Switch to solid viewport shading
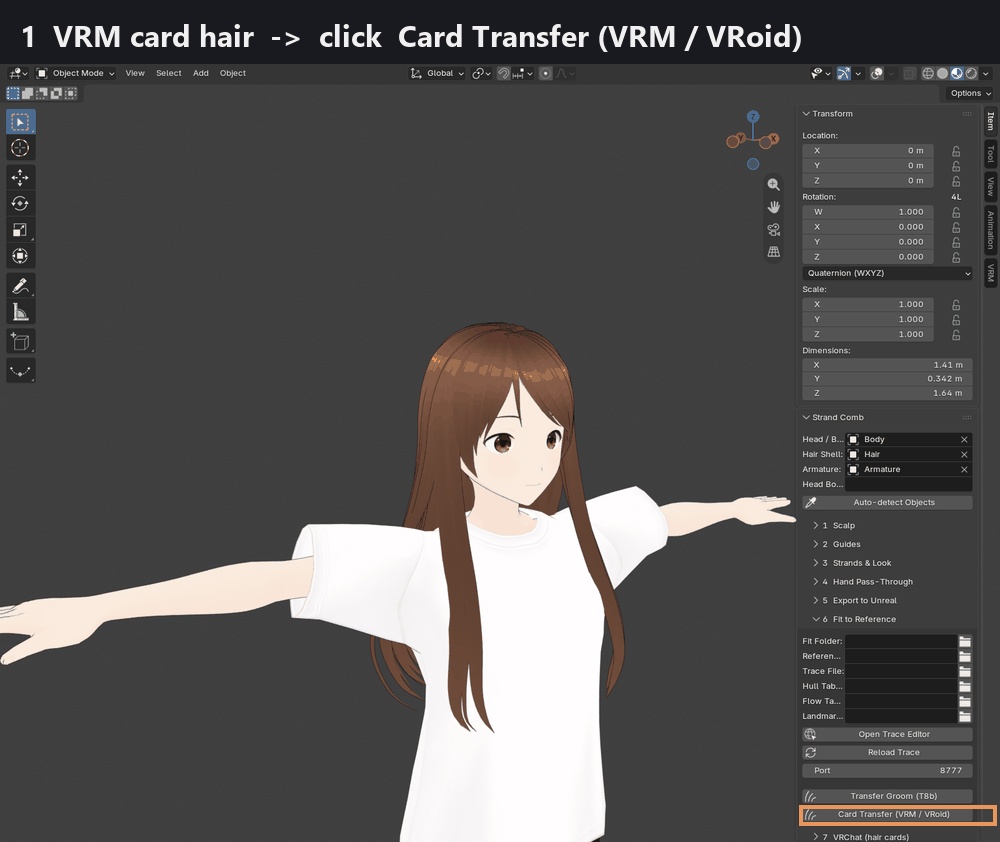 click(x=942, y=73)
